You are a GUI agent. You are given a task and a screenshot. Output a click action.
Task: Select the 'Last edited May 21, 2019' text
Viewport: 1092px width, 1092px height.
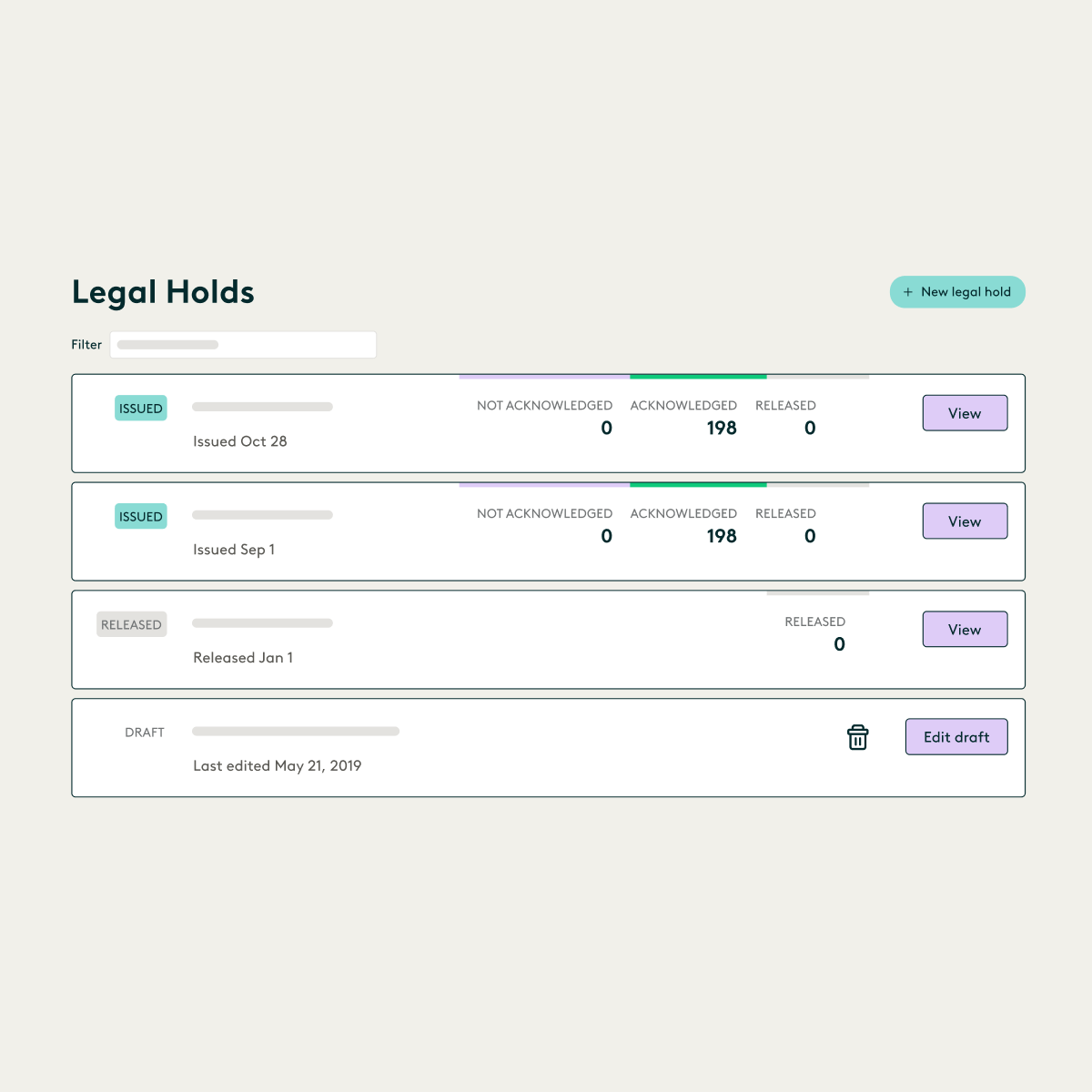pos(277,765)
